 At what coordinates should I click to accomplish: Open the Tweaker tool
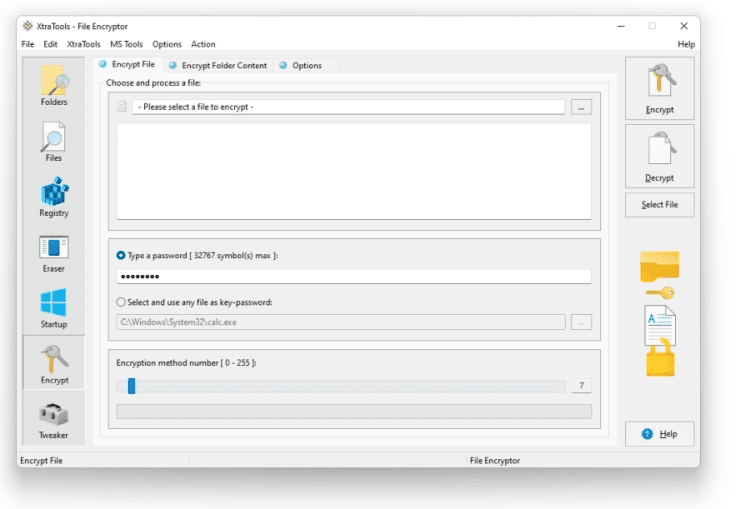click(x=54, y=420)
